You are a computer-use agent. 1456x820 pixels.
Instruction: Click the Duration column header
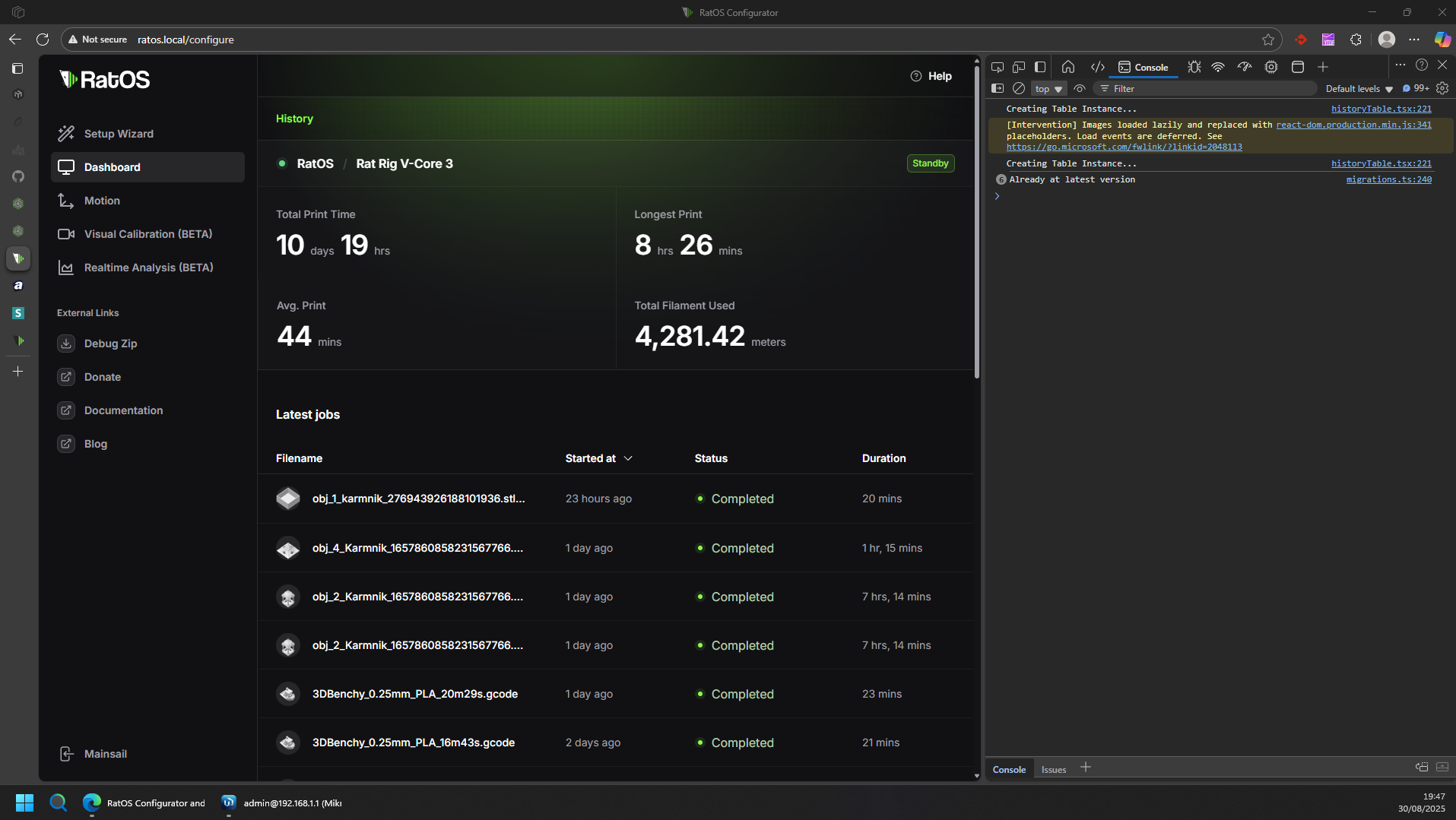click(883, 458)
